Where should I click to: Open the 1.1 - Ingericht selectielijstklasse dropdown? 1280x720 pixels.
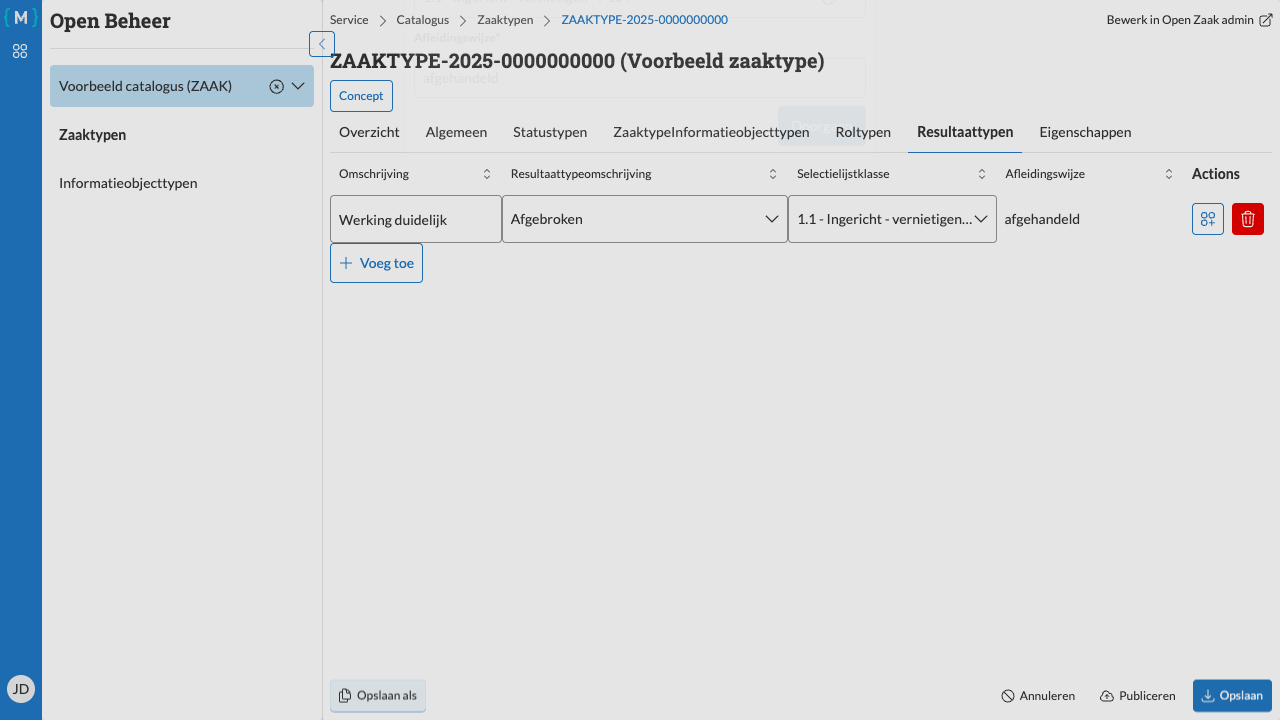click(892, 219)
